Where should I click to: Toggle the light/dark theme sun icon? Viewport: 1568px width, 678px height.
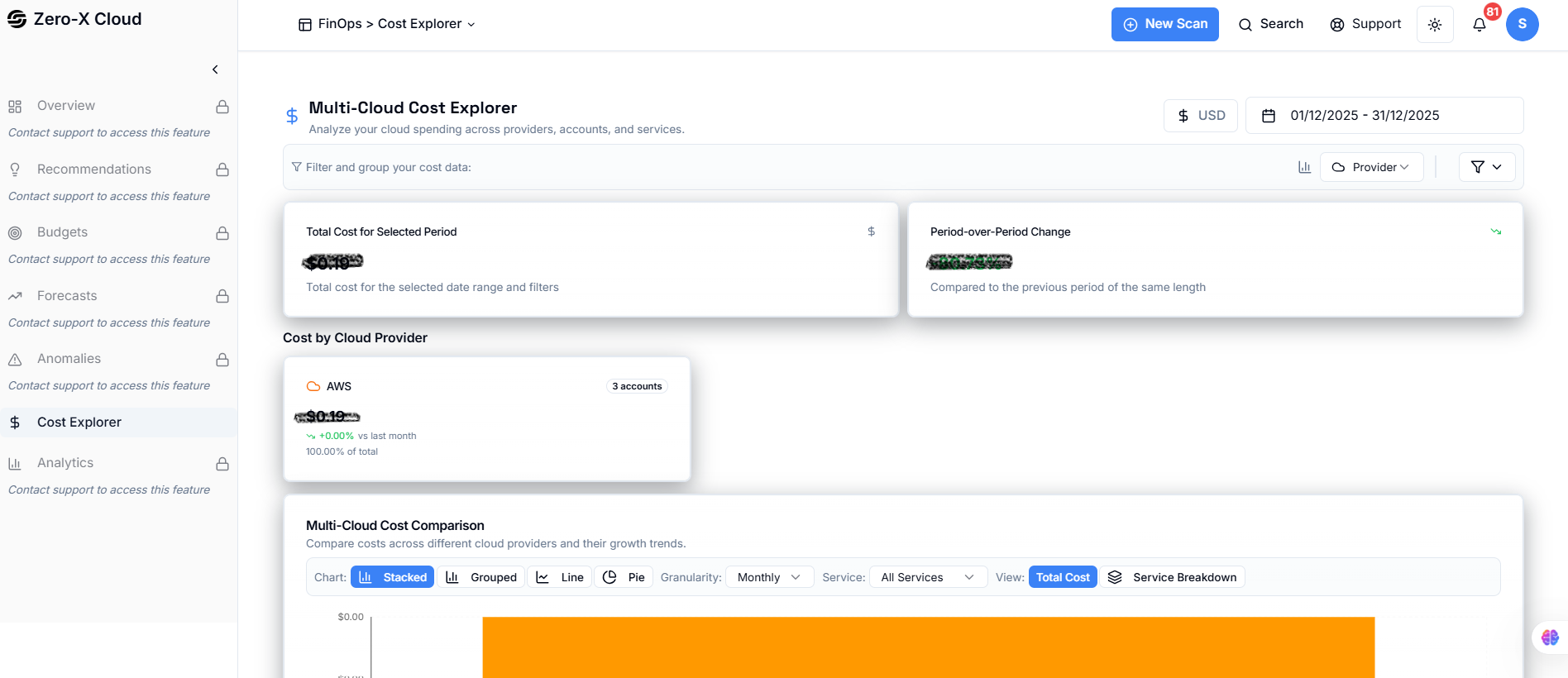click(1435, 25)
